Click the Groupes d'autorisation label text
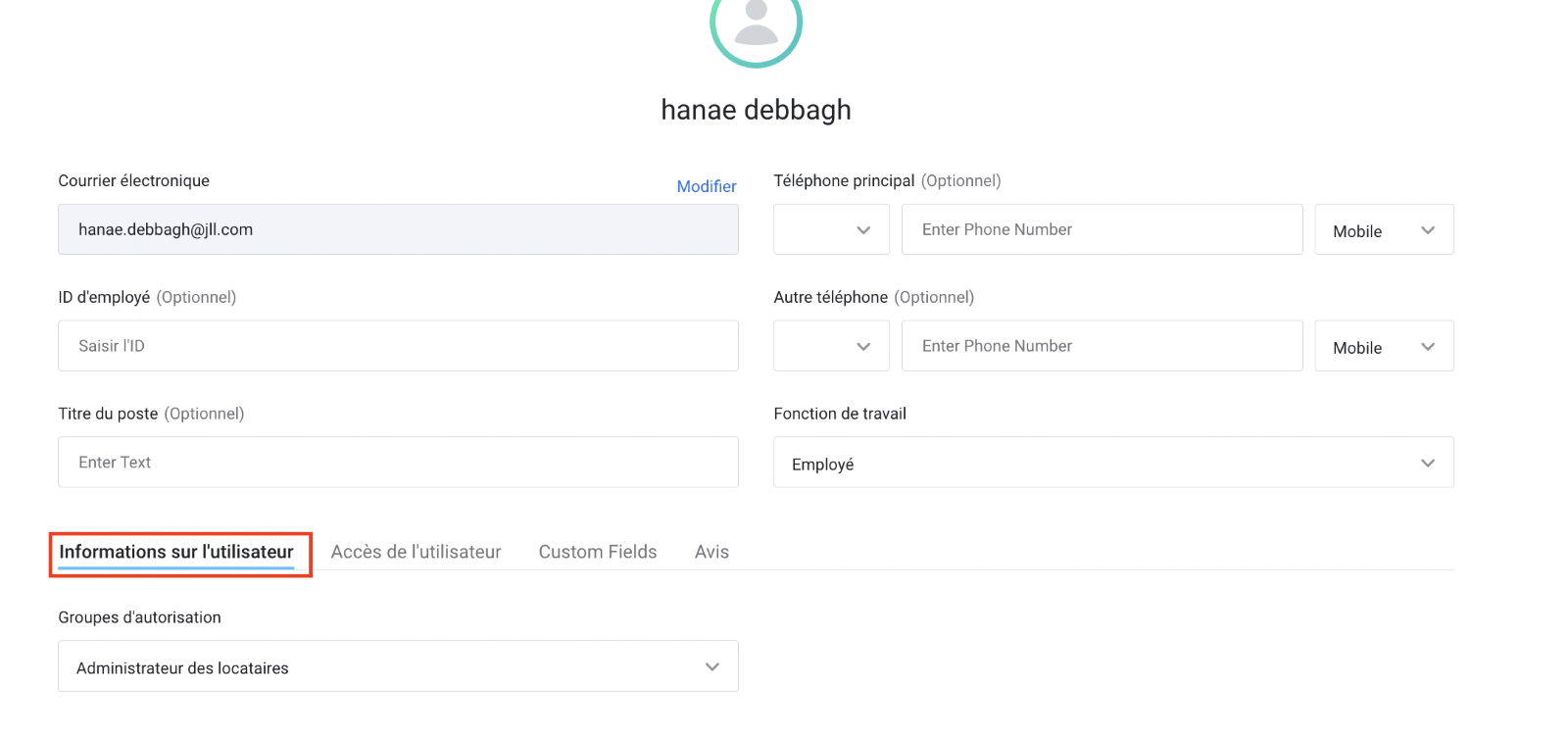Viewport: 1568px width, 735px height. pos(139,617)
